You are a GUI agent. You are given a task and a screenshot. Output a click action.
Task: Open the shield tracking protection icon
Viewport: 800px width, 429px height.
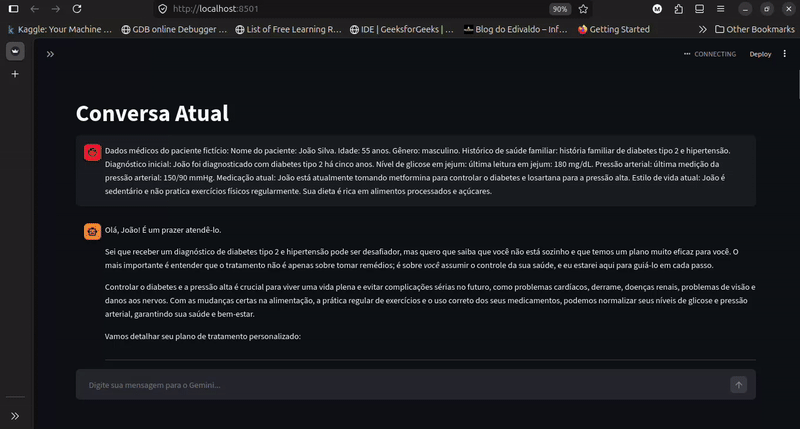tap(163, 9)
